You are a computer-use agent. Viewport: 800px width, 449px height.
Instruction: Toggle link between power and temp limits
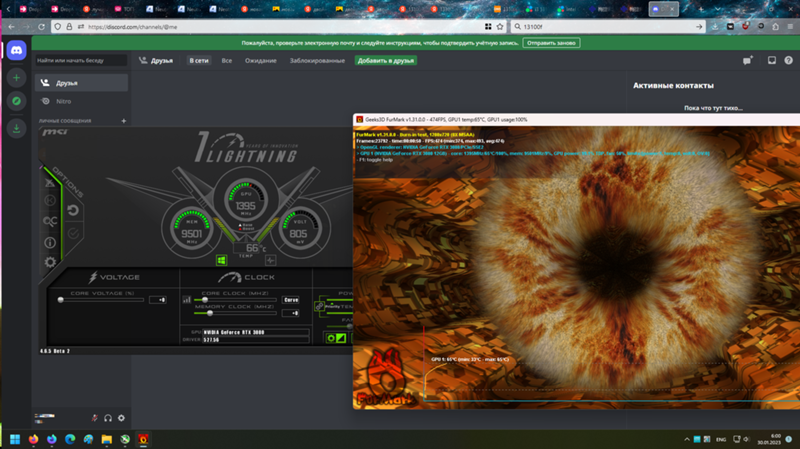pyautogui.click(x=319, y=306)
